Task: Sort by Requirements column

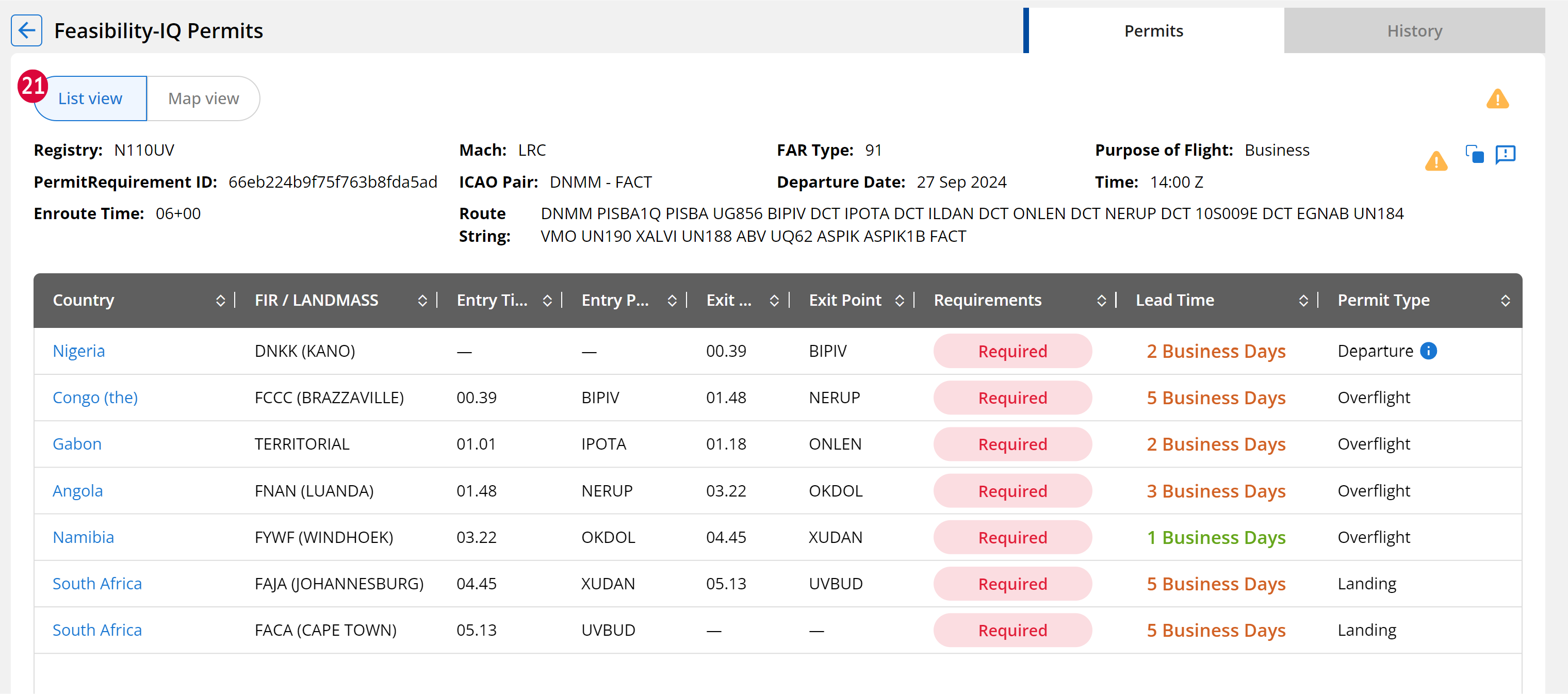Action: coord(1101,301)
